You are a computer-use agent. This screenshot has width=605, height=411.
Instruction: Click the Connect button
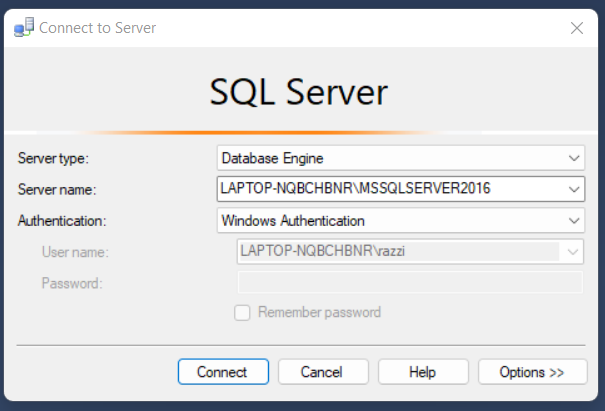[x=223, y=372]
